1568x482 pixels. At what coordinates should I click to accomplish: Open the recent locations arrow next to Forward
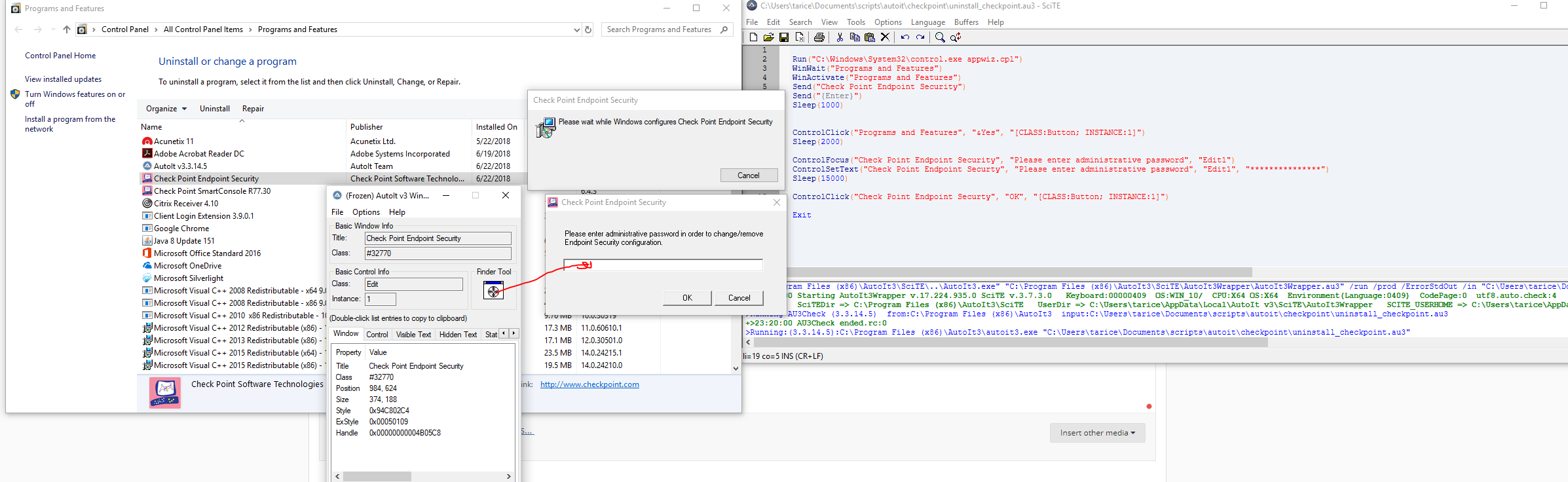(53, 29)
